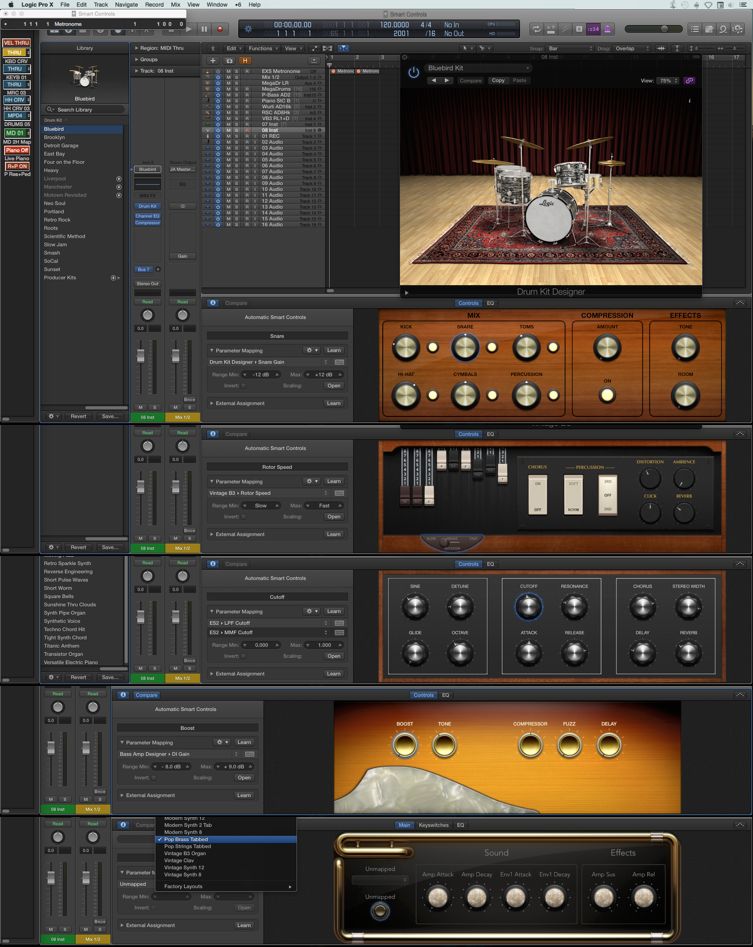Click the BOOST knob on the bass amp panel
The width and height of the screenshot is (753, 947).
405,745
